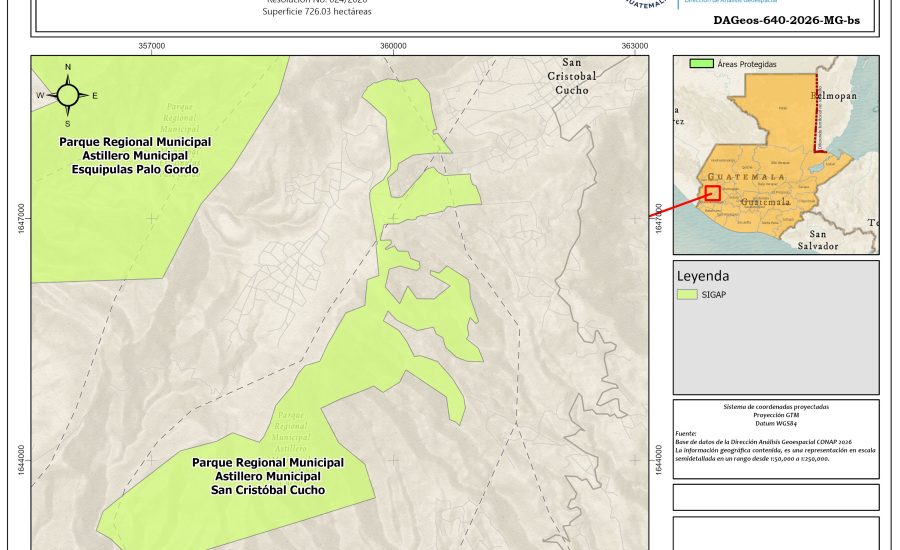Viewport: 900px width, 550px height.
Task: Click the 363000 easting coordinate label
Action: tap(635, 45)
